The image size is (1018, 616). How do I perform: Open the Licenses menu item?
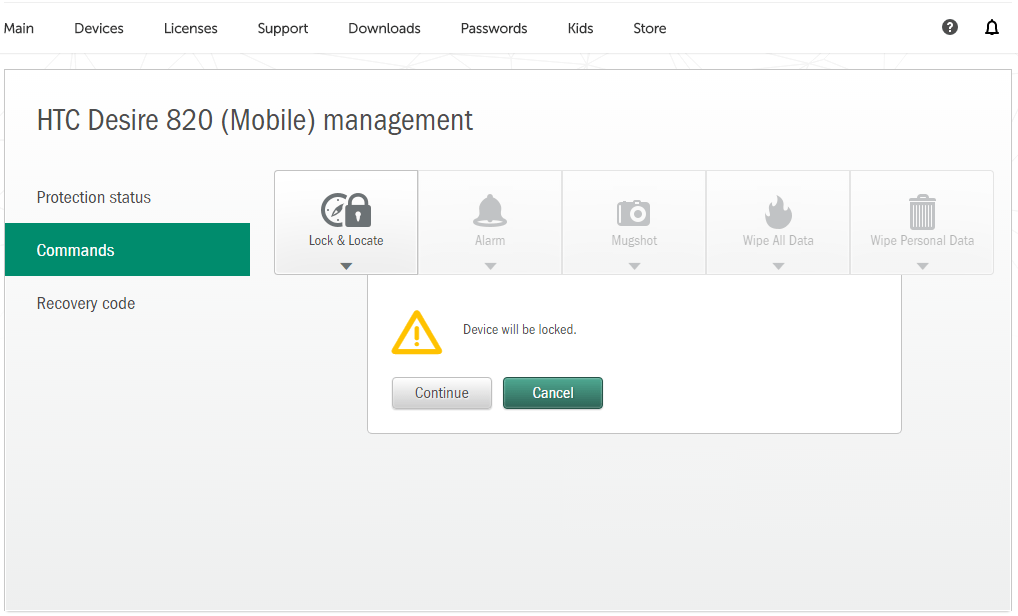[x=190, y=29]
